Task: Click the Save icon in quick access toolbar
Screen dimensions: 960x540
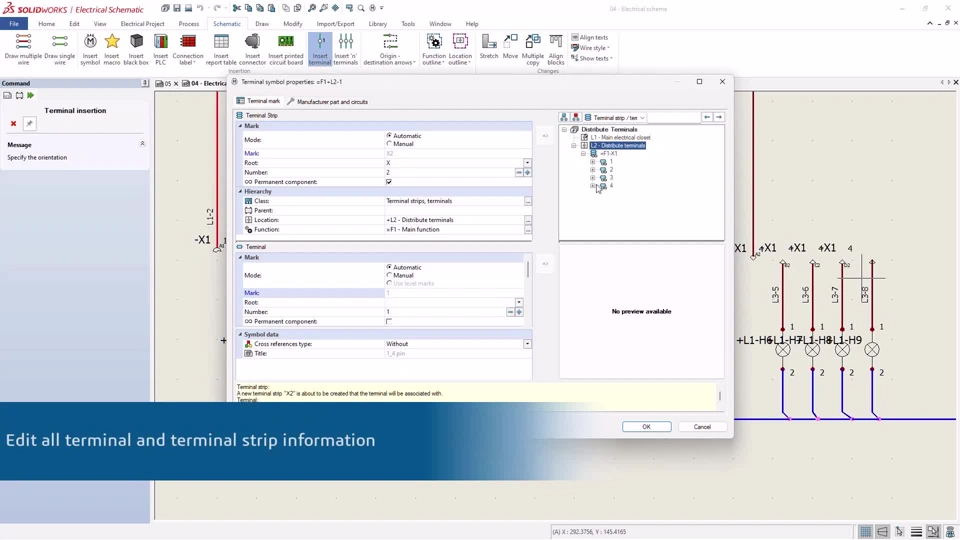Action: (177, 8)
